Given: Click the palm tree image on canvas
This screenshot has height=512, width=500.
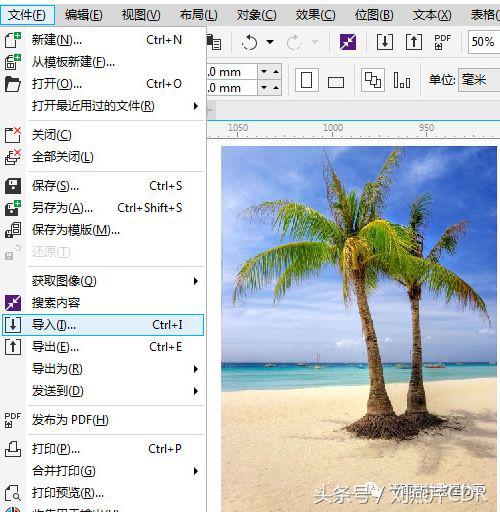Looking at the screenshot, I should (x=359, y=329).
